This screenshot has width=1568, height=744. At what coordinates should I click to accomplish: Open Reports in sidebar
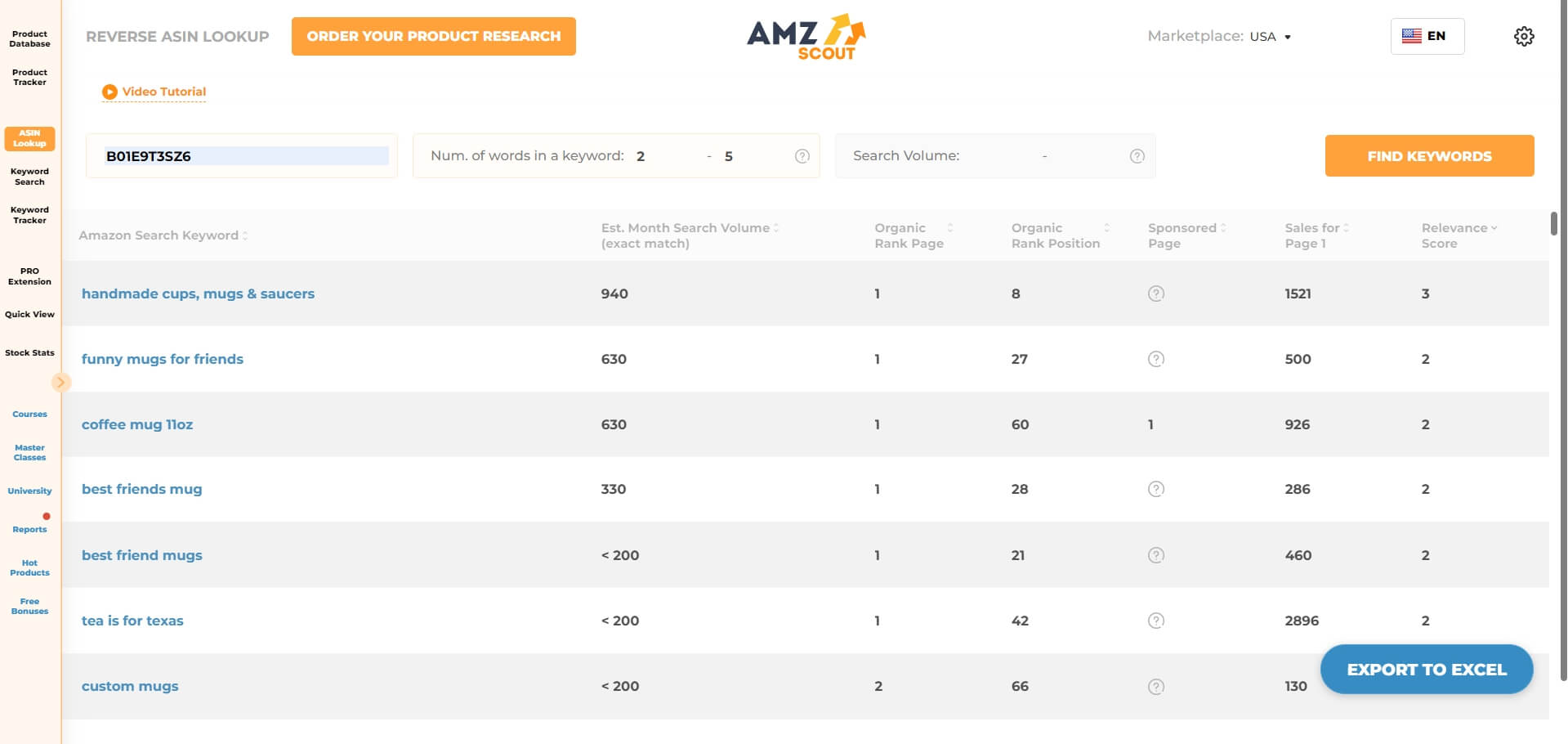(x=29, y=529)
